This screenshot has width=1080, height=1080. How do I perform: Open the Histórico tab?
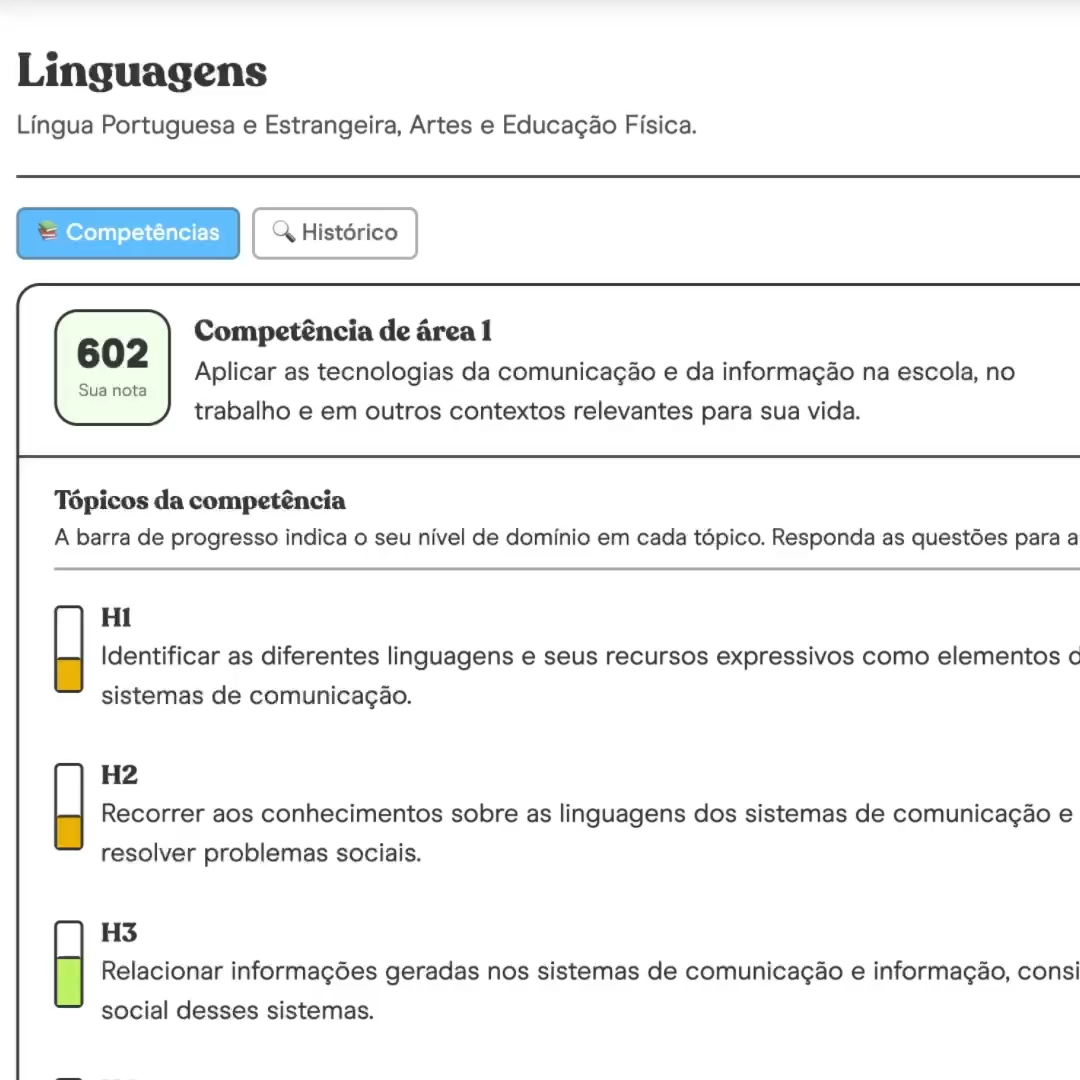(x=334, y=233)
